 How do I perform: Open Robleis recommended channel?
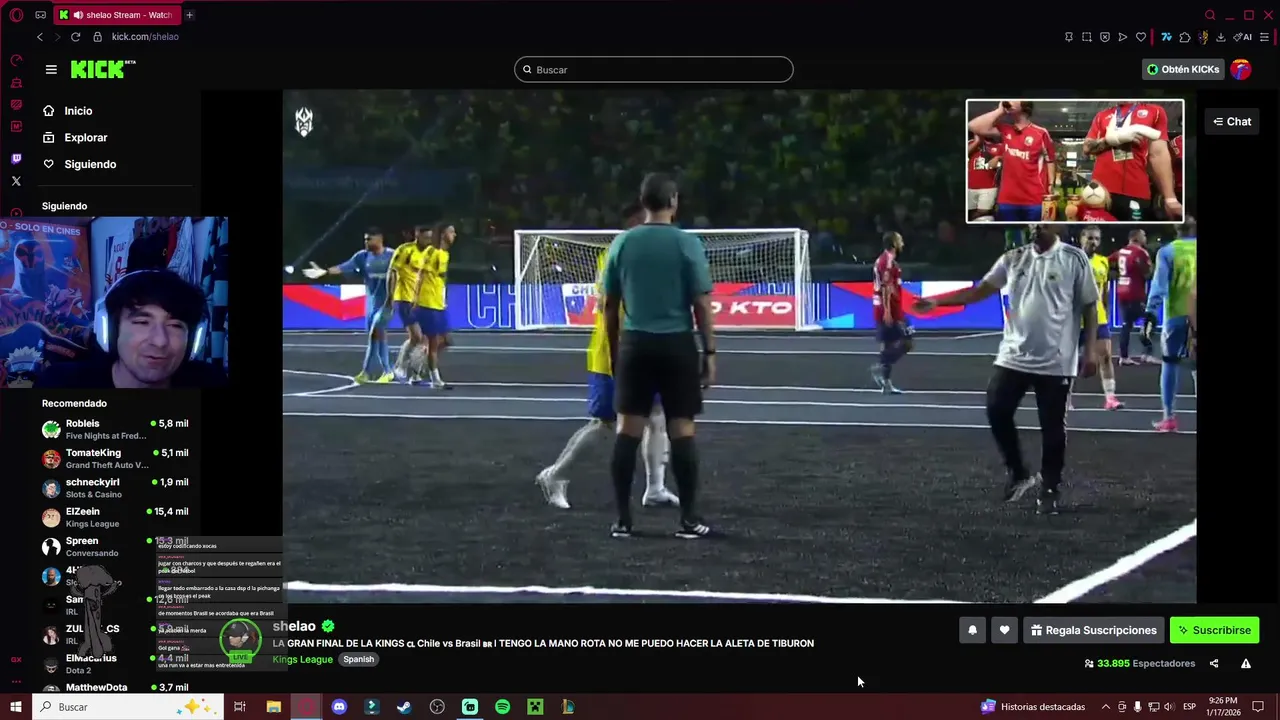[115, 429]
